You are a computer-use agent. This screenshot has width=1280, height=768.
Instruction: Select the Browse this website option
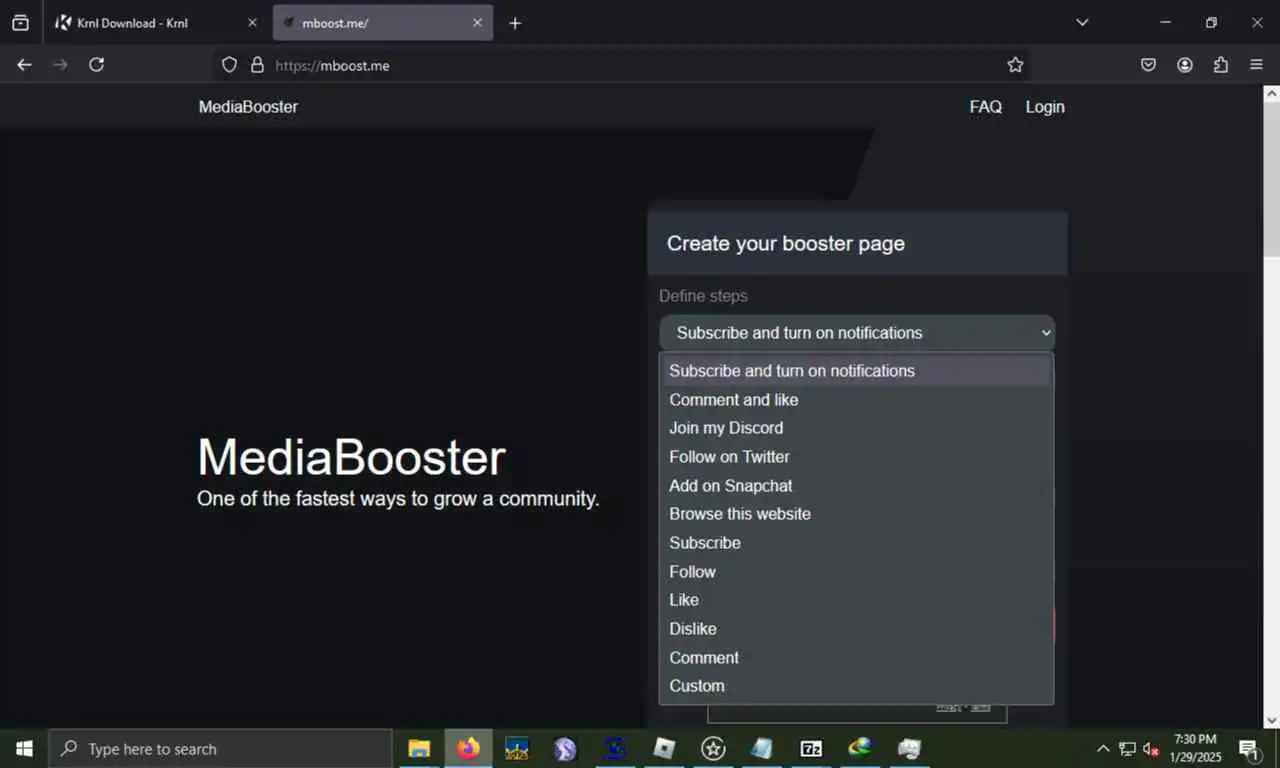click(856, 514)
